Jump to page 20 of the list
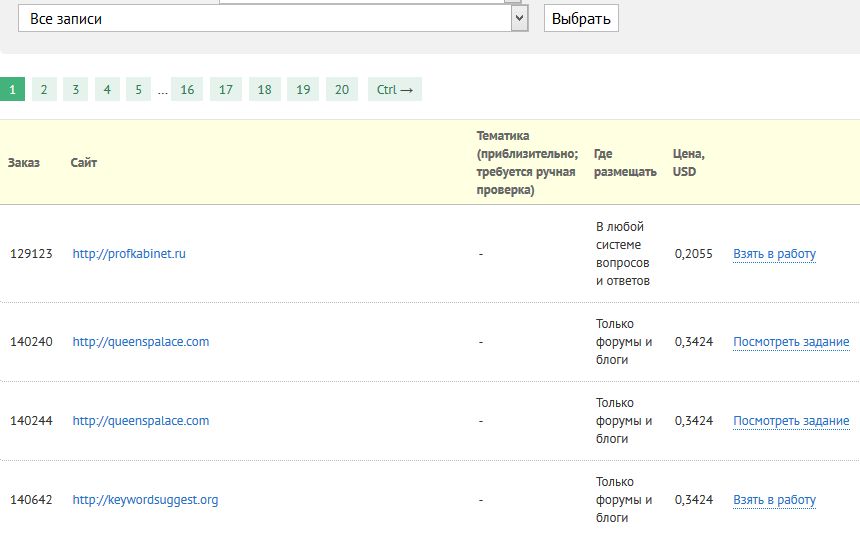Viewport: 860px width, 536px height. pos(342,89)
